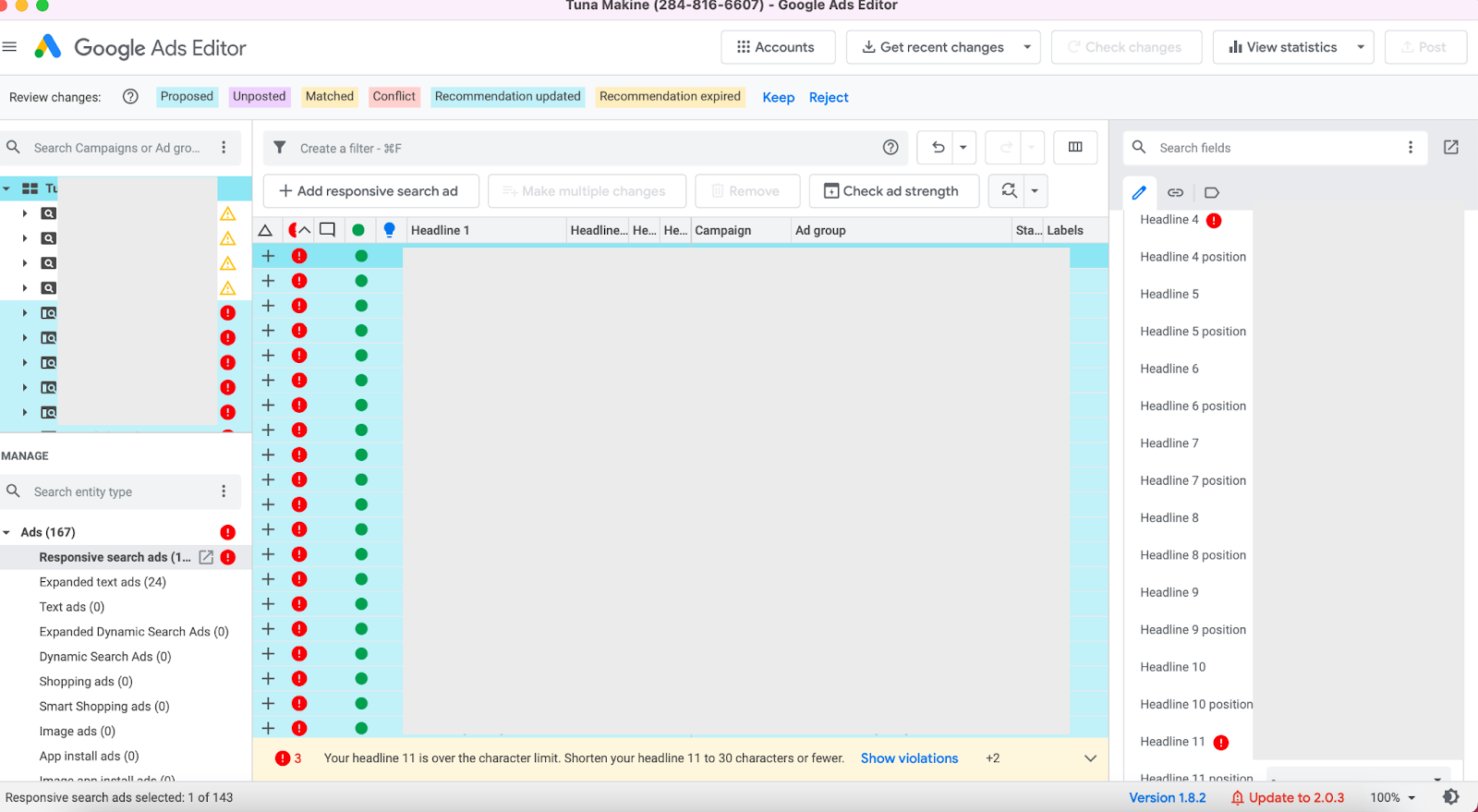Viewport: 1478px width, 812px height.
Task: Pop out the edit panel
Action: click(x=1451, y=147)
